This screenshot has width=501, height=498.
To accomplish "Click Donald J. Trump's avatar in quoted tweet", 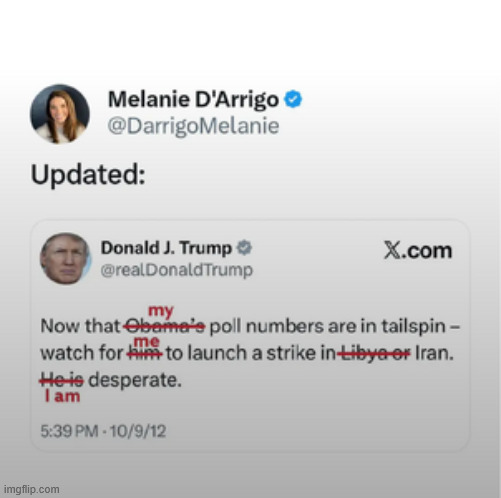I will 65,259.
